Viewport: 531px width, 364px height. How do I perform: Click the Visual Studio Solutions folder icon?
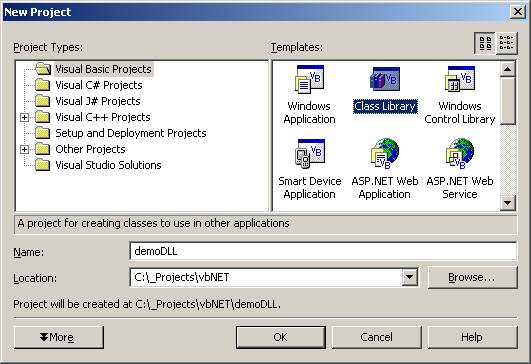click(43, 165)
